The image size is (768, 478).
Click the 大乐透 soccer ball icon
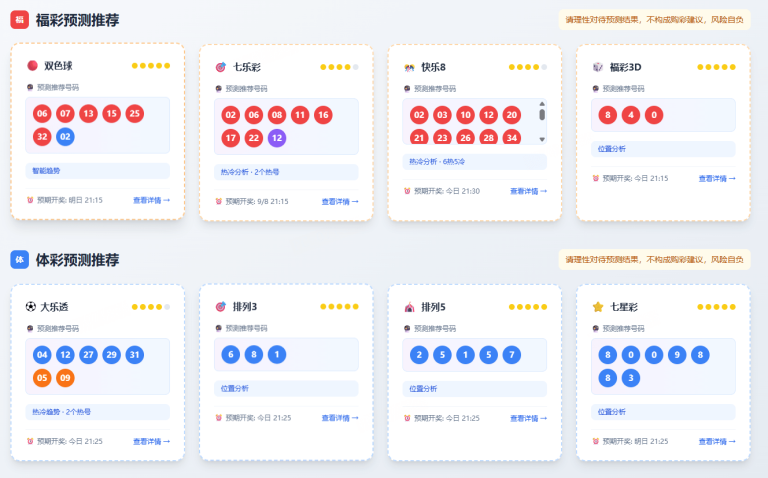32,307
